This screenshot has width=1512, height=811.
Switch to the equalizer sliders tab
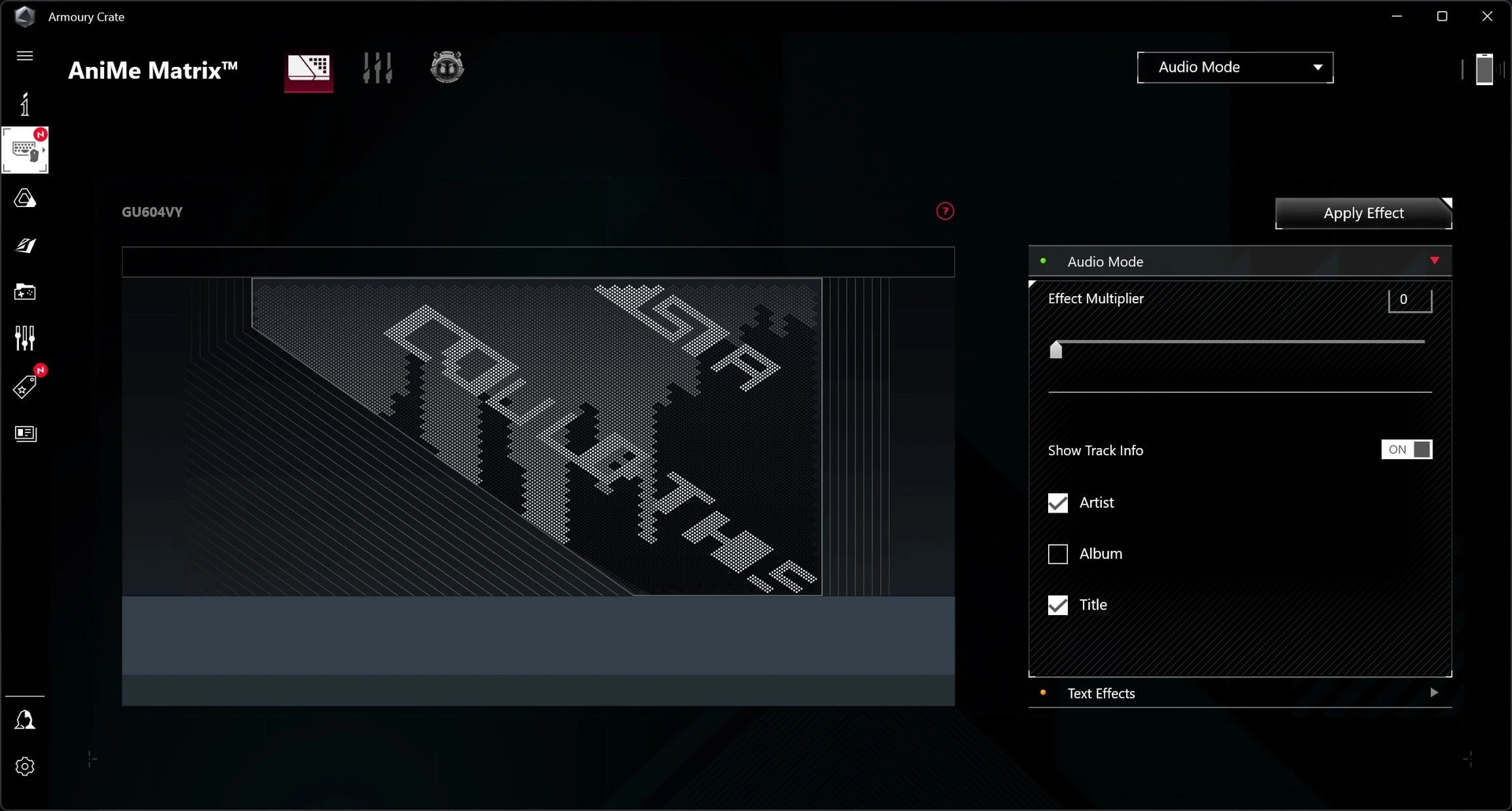377,68
